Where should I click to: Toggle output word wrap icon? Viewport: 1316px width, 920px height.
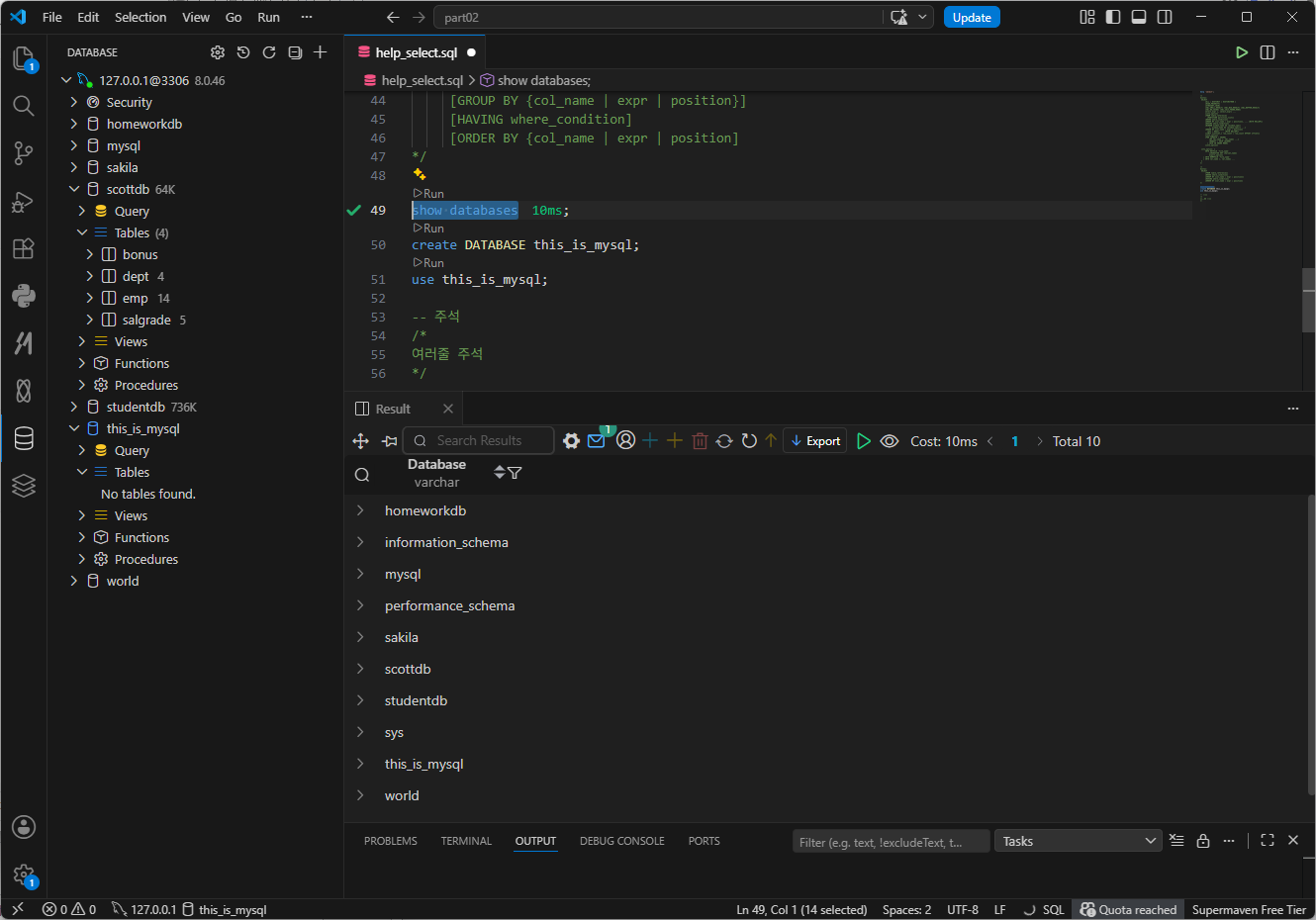(1176, 841)
